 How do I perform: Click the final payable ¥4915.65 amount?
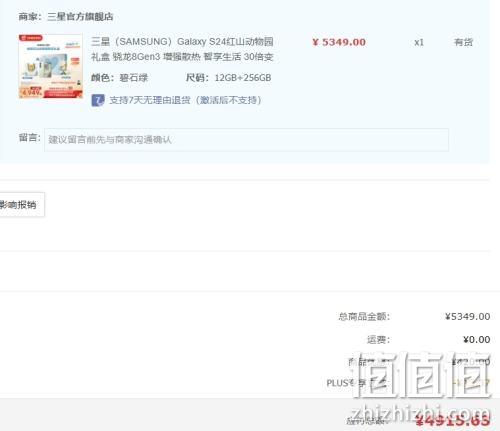click(453, 420)
